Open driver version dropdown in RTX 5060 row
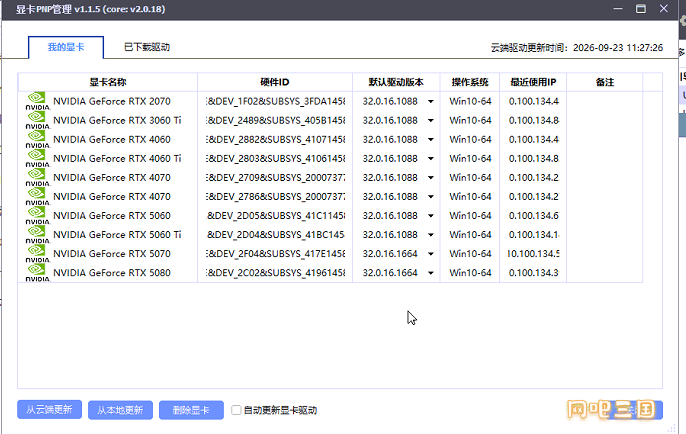 point(430,216)
